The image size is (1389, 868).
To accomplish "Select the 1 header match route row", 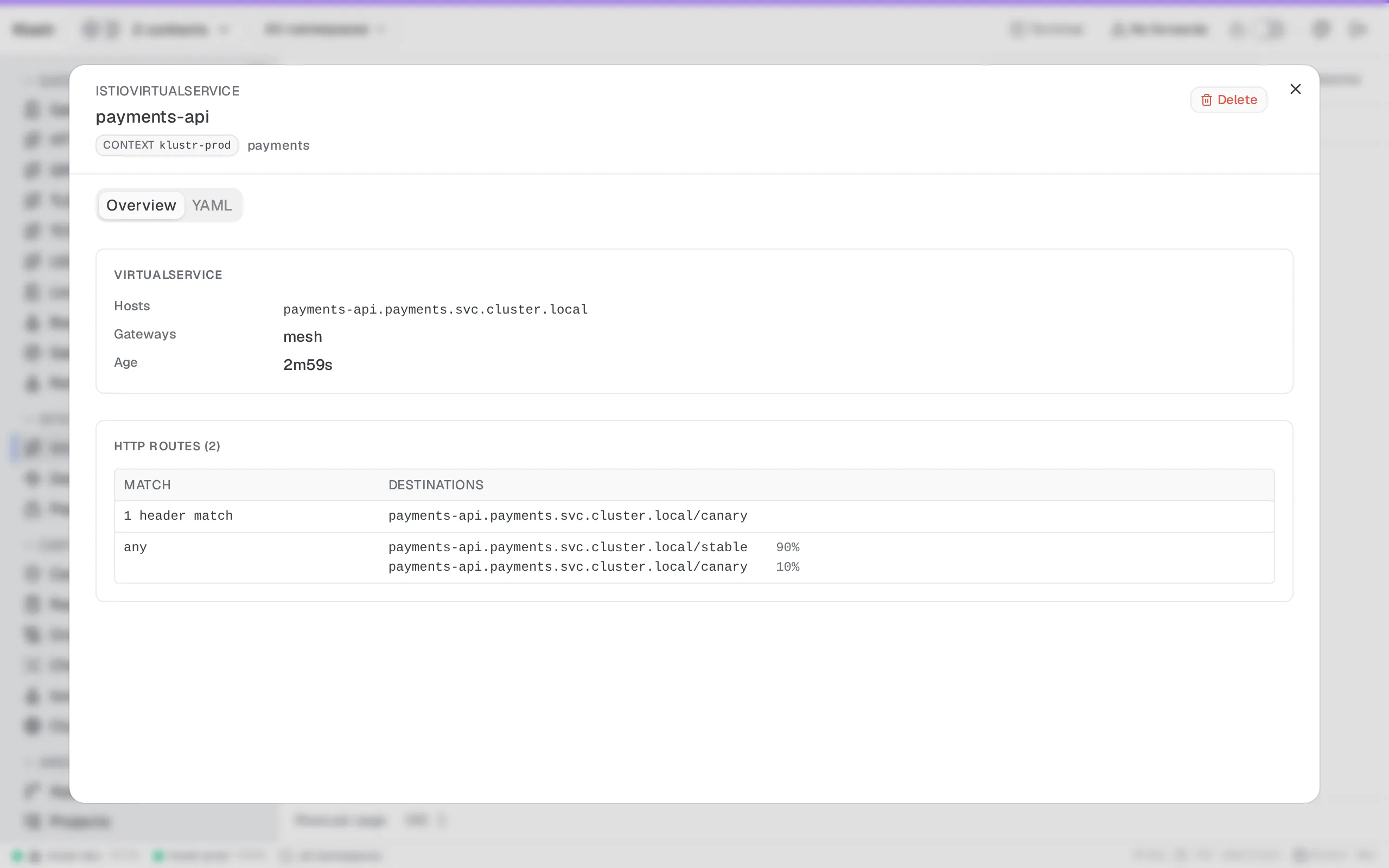I will click(694, 516).
